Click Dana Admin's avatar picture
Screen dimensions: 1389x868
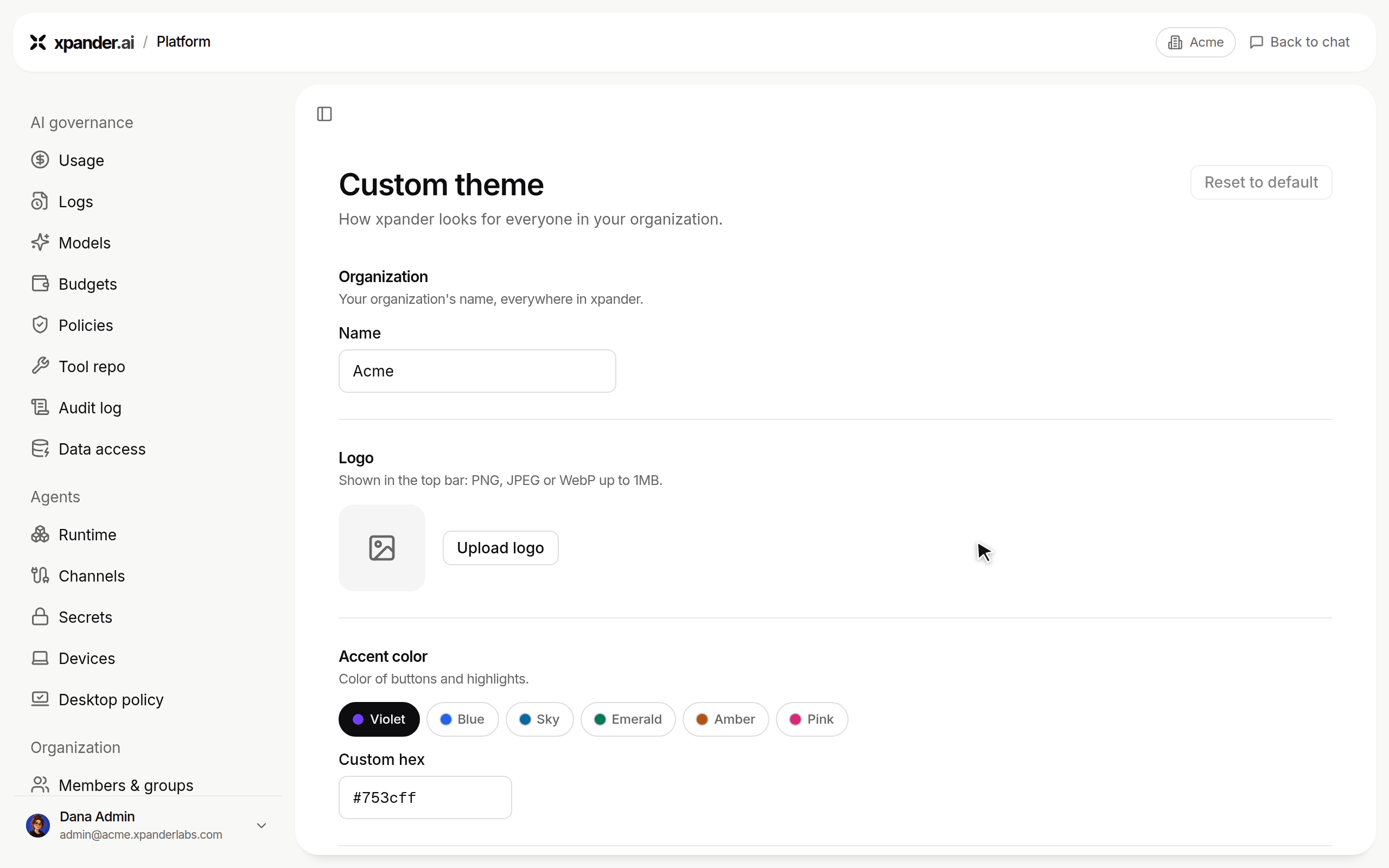[38, 826]
